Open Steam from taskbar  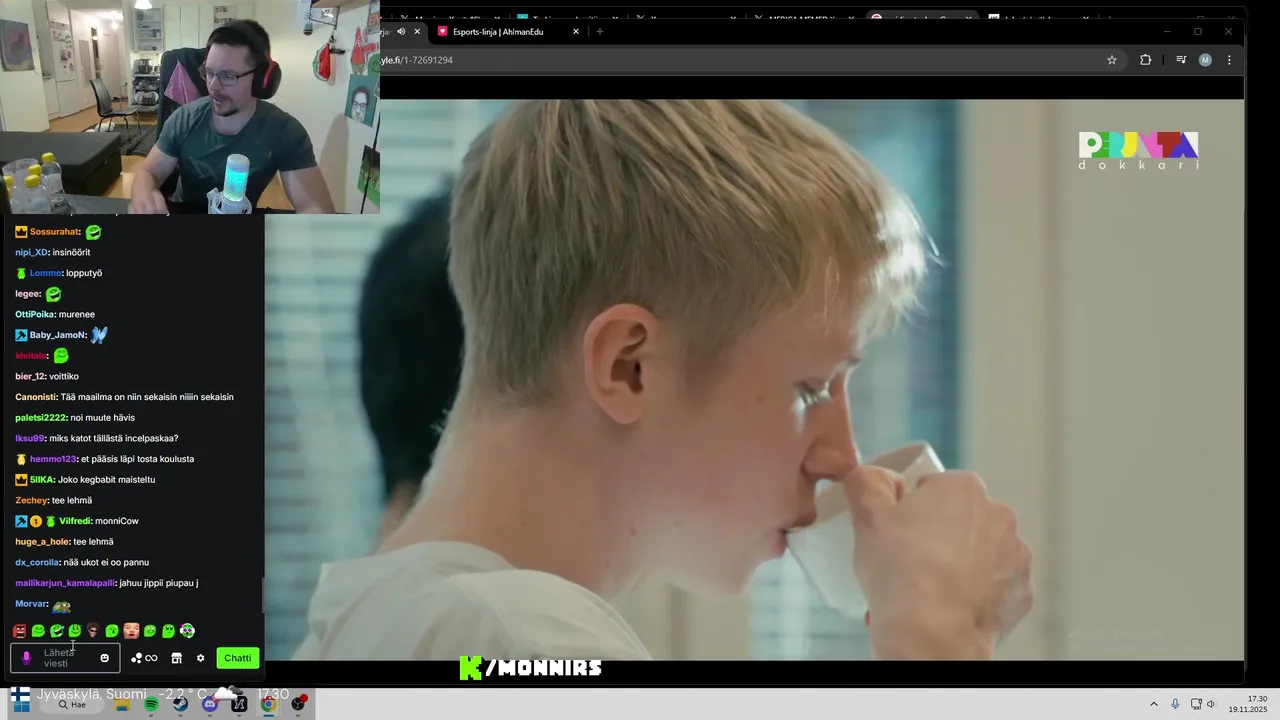tap(180, 705)
